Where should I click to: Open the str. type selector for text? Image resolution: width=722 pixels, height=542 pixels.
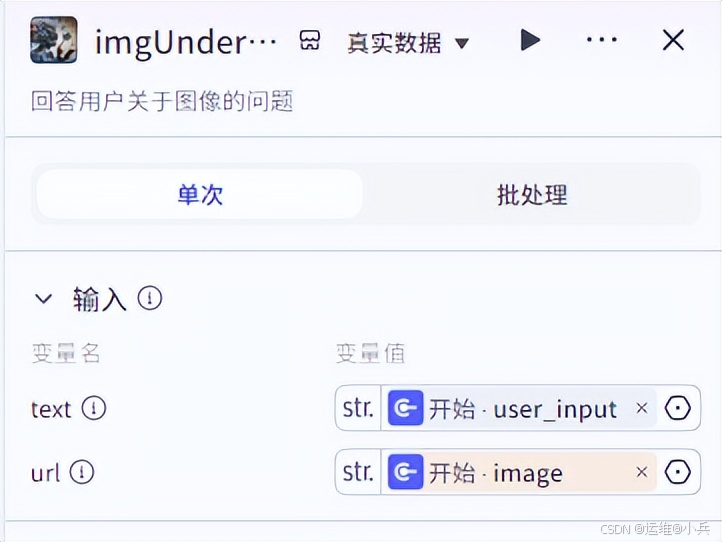[x=358, y=408]
